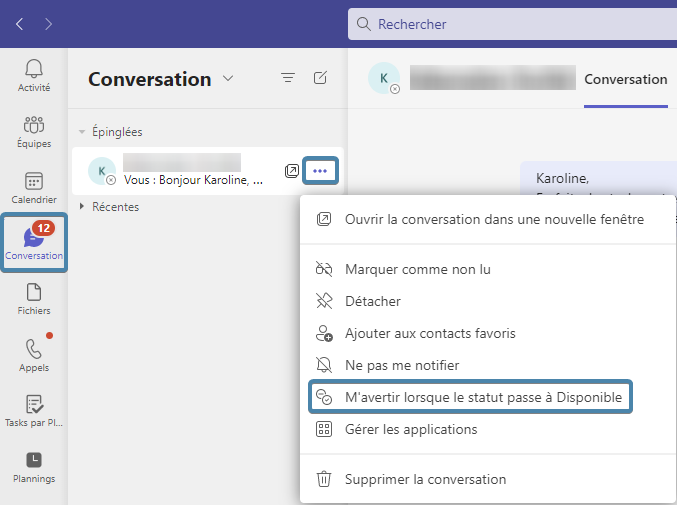Navigate back with the left arrow
Image resolution: width=677 pixels, height=505 pixels.
coord(20,23)
